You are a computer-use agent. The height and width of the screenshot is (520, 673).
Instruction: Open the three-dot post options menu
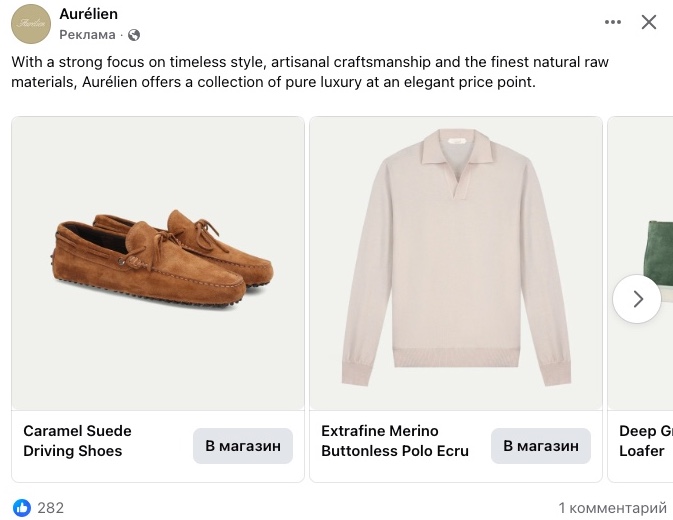click(613, 22)
